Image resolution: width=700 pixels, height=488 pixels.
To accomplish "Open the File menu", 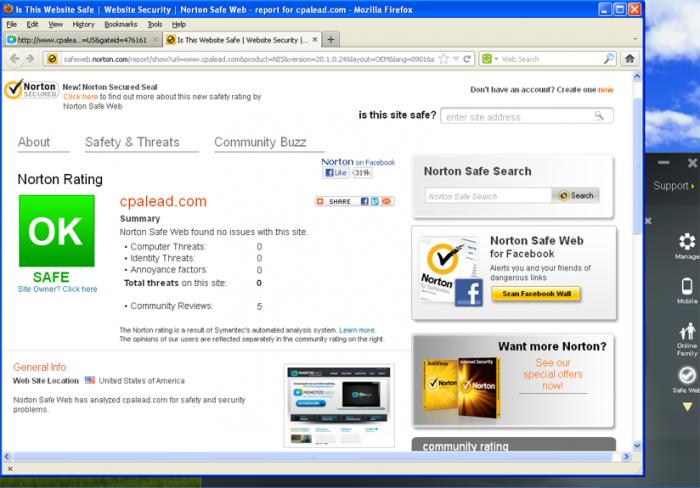I will tap(12, 24).
